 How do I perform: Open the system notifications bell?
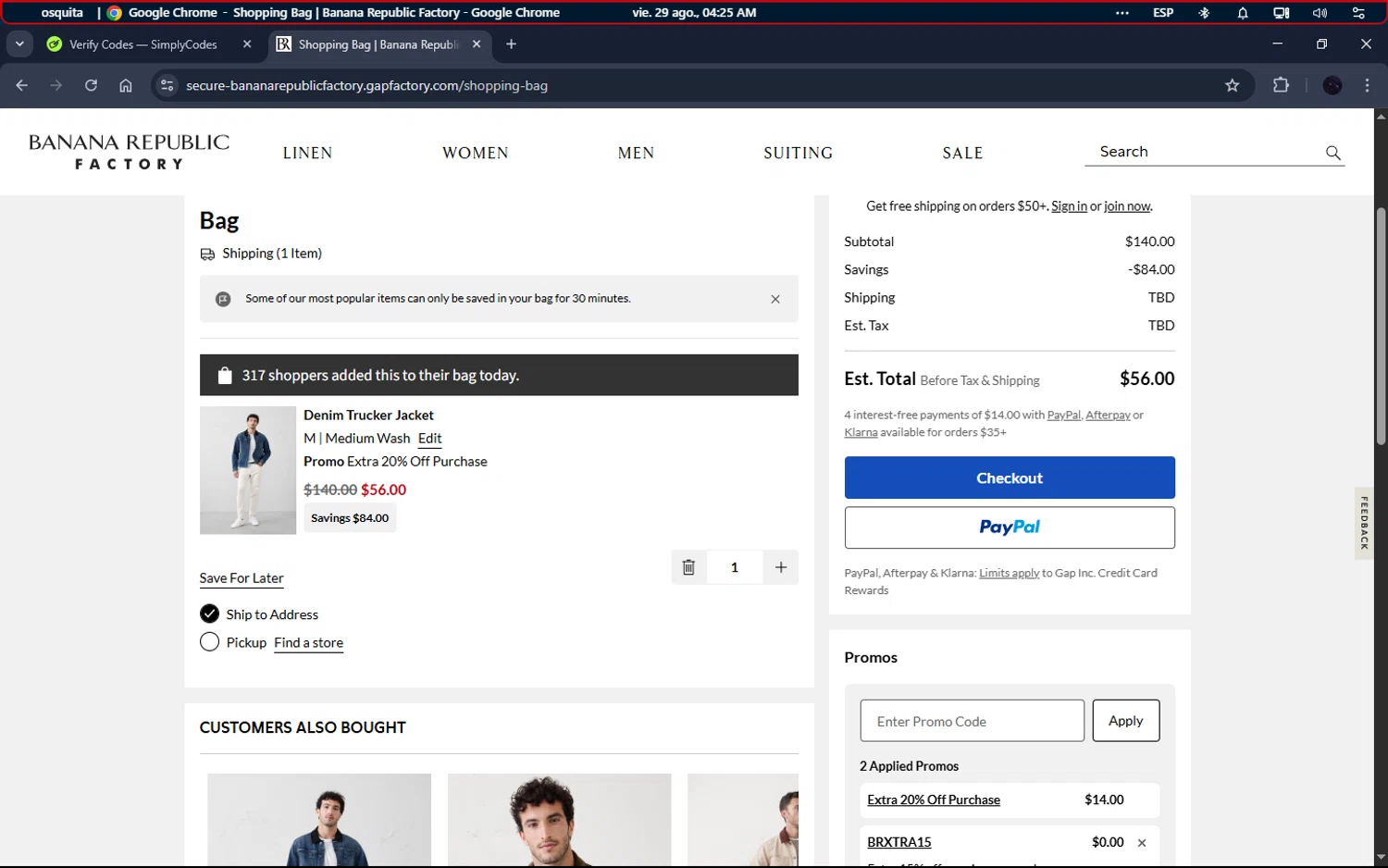point(1243,13)
